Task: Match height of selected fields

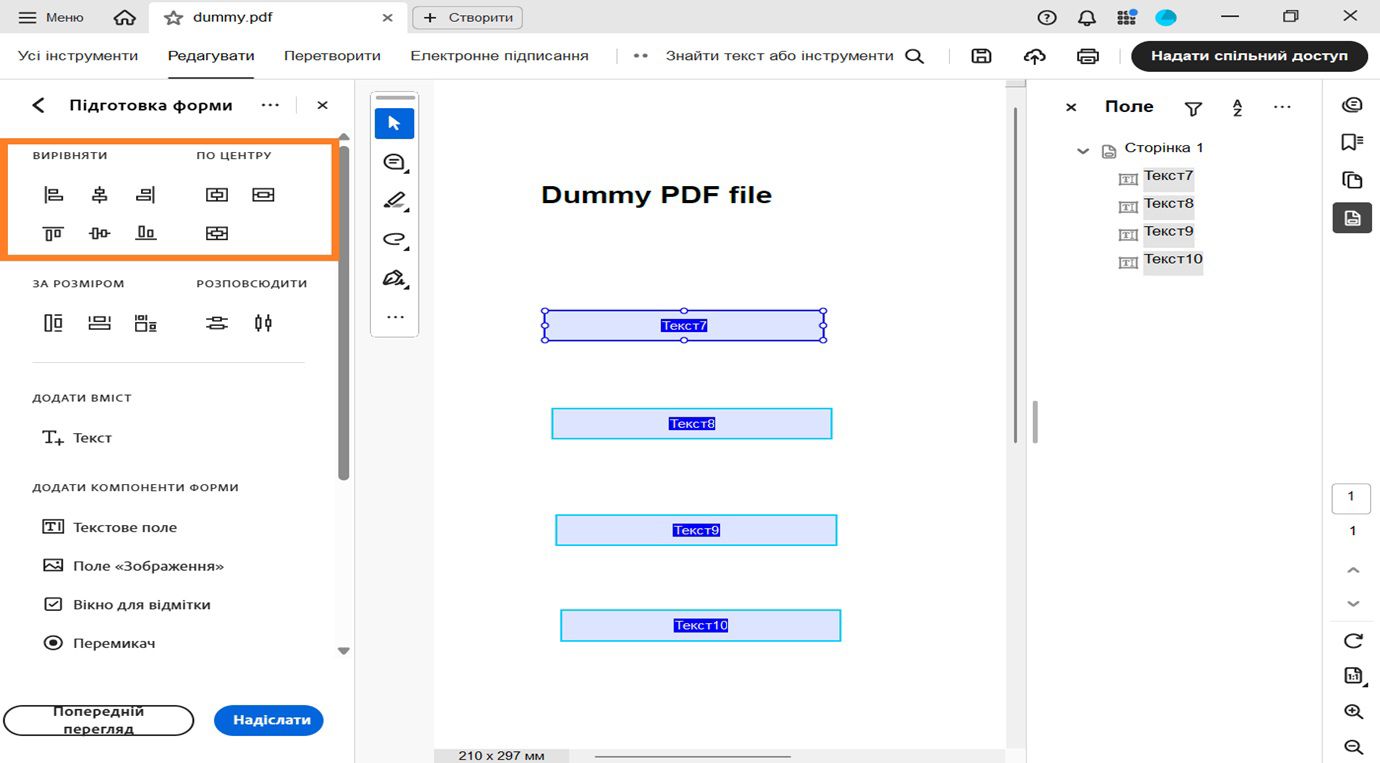Action: pos(53,323)
